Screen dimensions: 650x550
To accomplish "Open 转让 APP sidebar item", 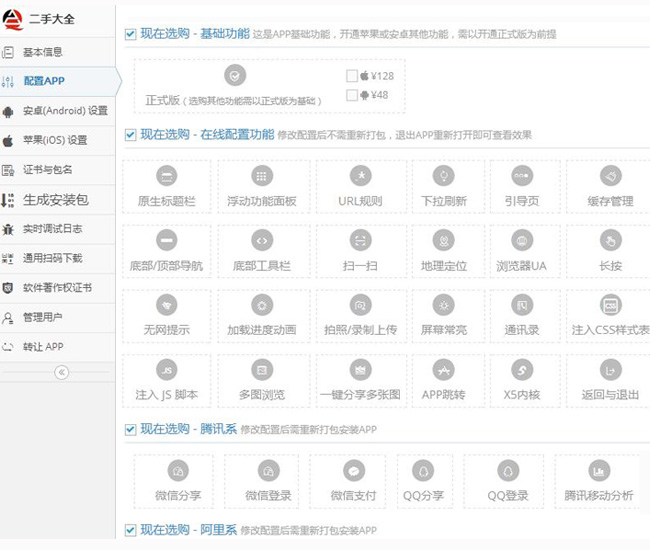I will [x=58, y=347].
